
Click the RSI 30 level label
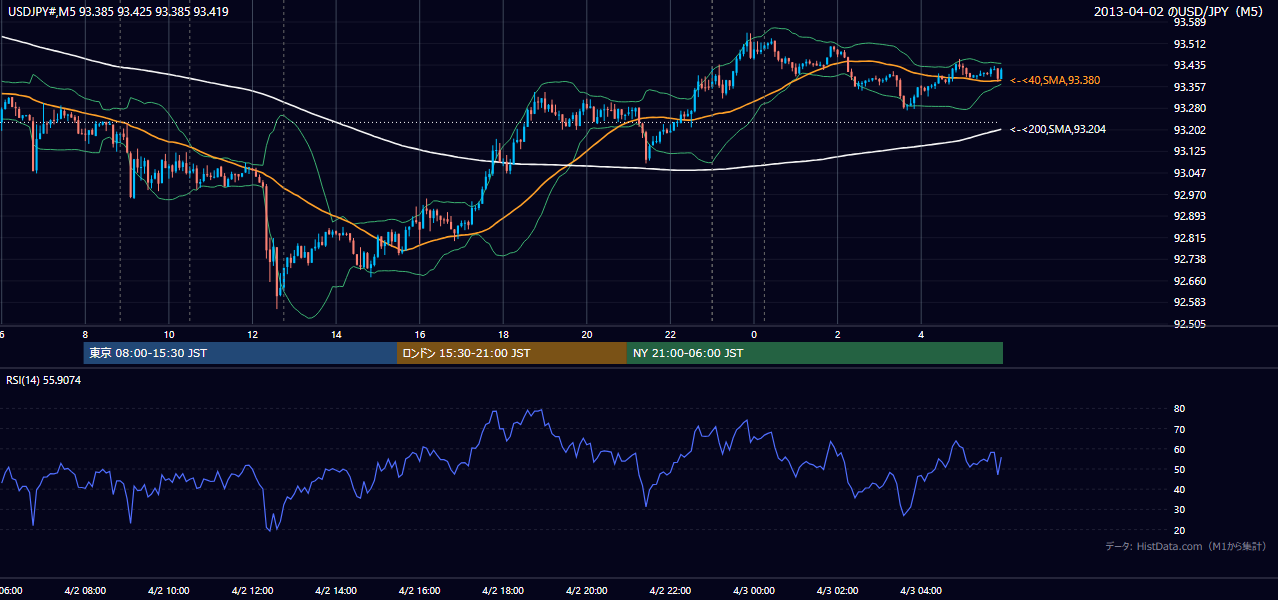[1179, 510]
